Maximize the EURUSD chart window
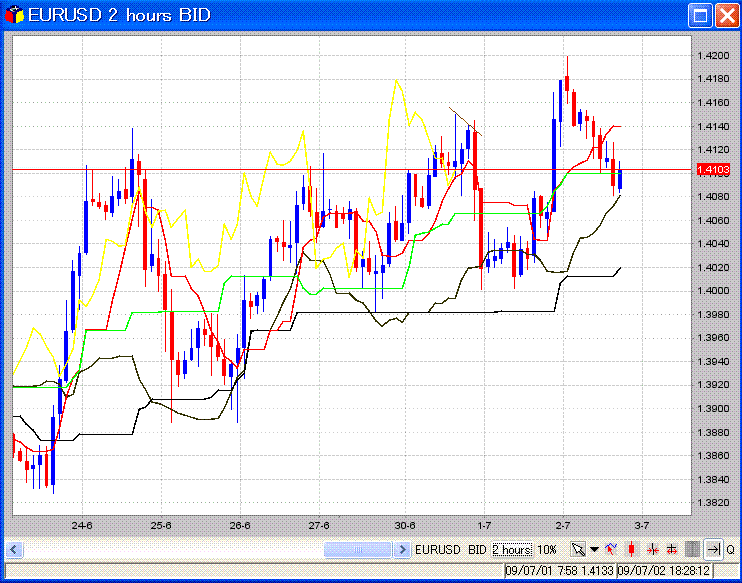 tap(700, 15)
